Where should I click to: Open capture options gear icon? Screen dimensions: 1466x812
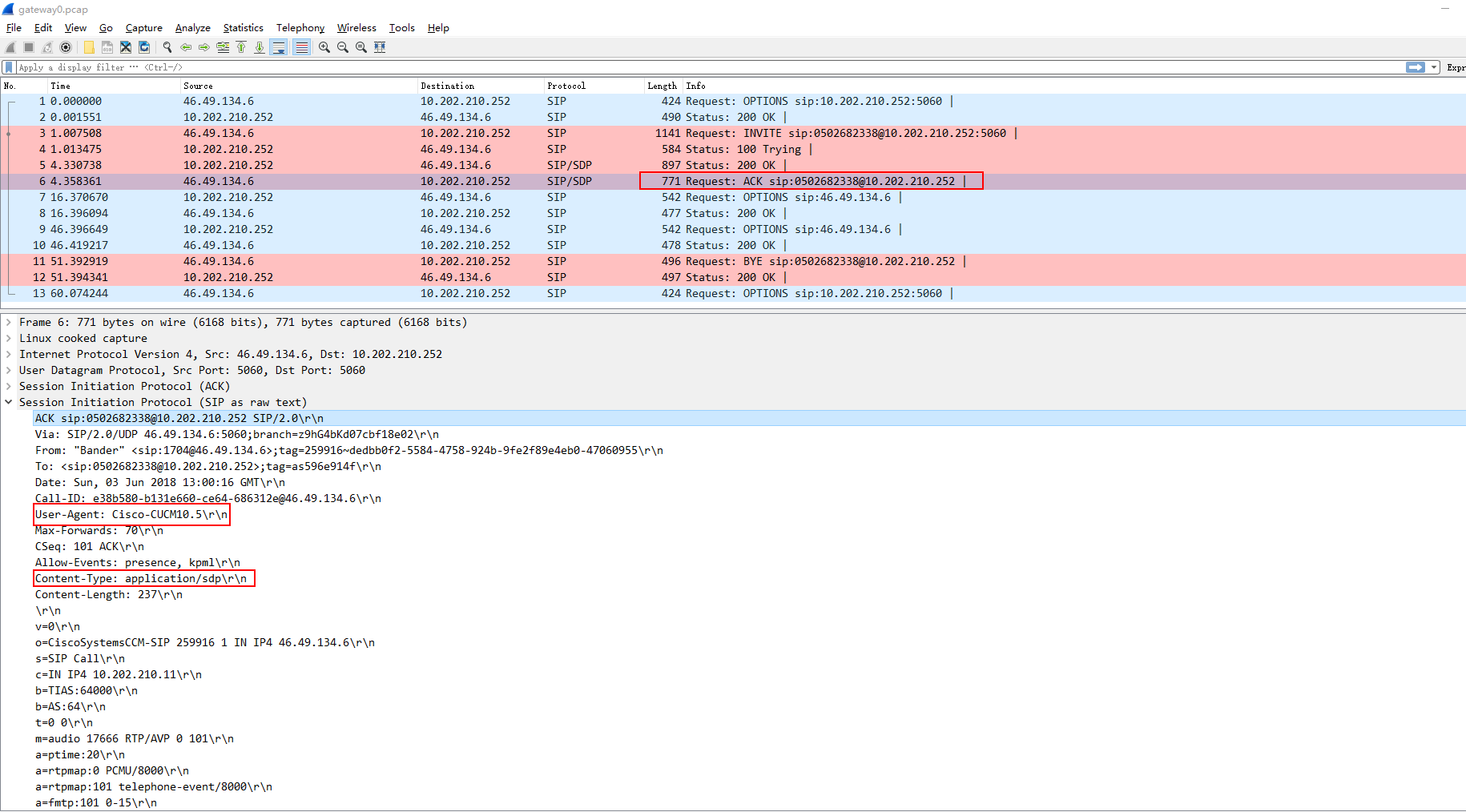pos(66,47)
